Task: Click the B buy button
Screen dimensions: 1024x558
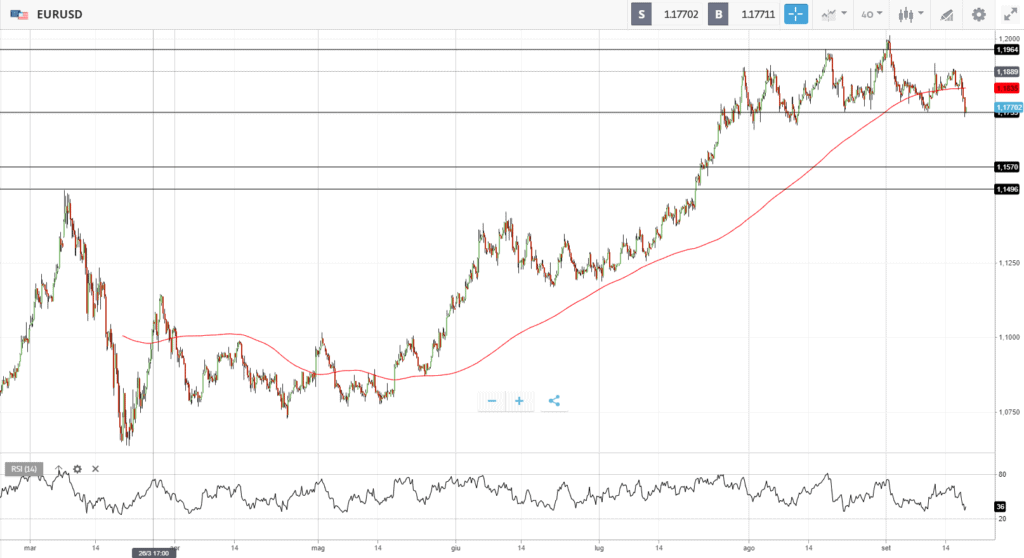Action: pos(718,14)
